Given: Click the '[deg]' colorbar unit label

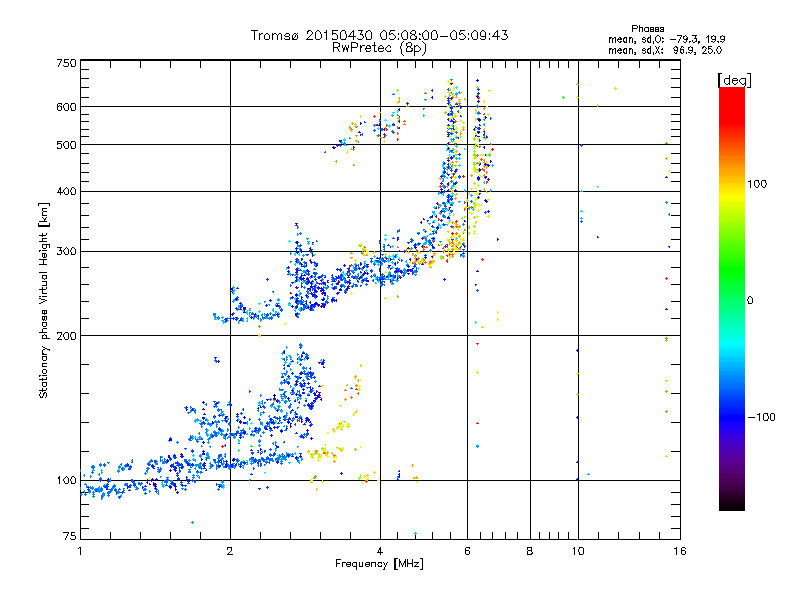Looking at the screenshot, I should 734,80.
